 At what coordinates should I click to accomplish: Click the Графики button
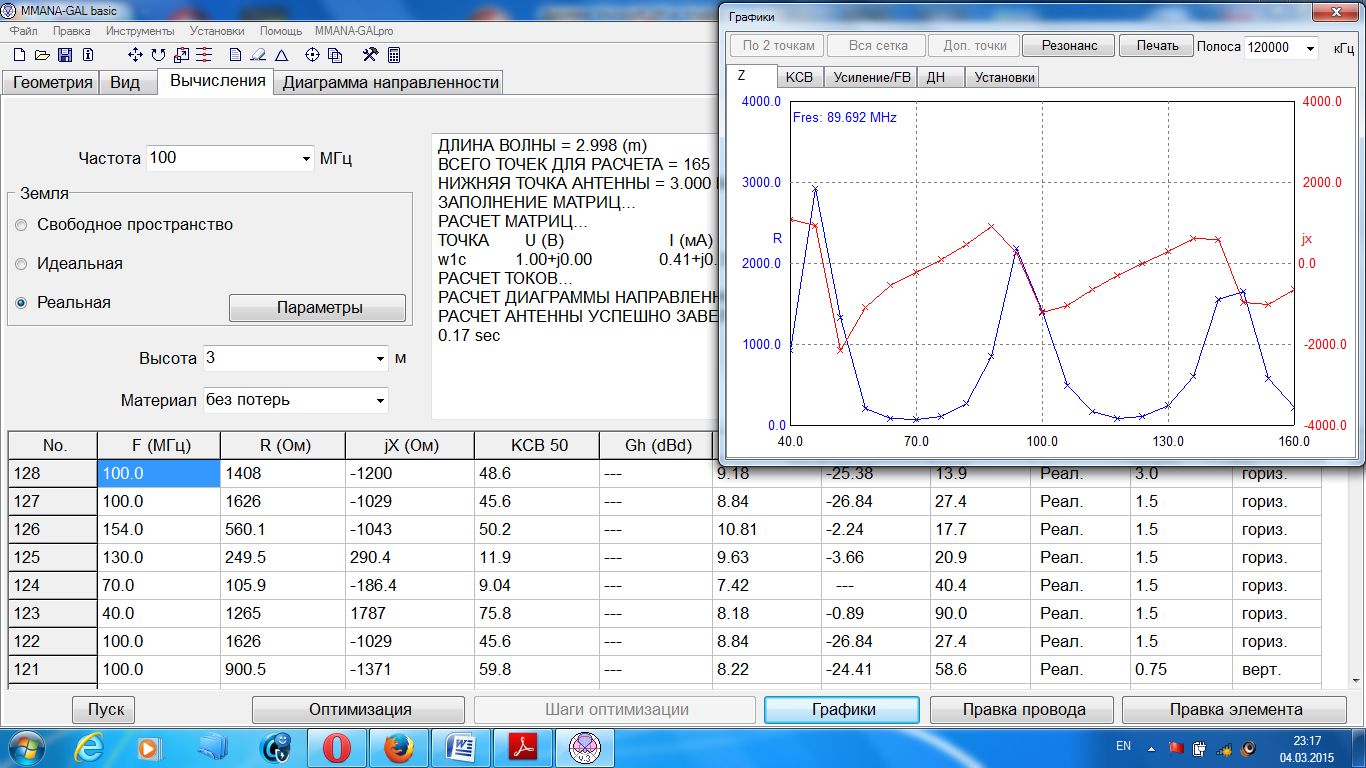pos(842,710)
